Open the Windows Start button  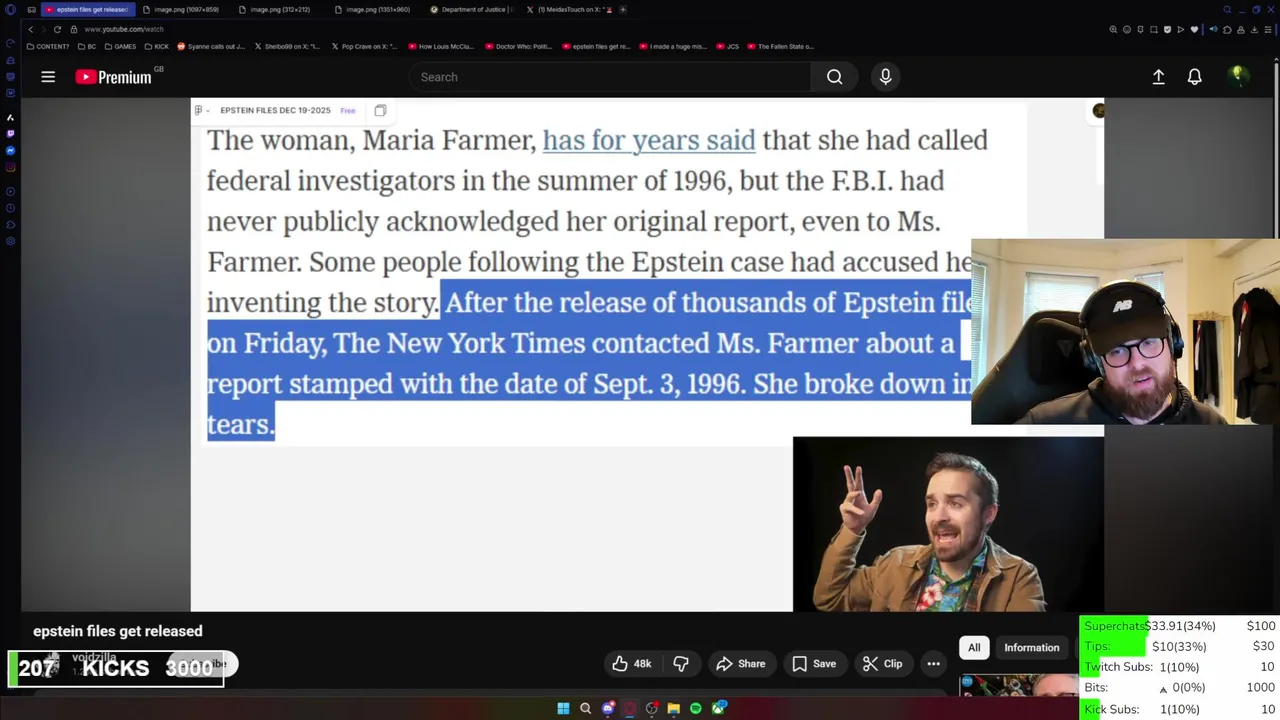pyautogui.click(x=563, y=709)
